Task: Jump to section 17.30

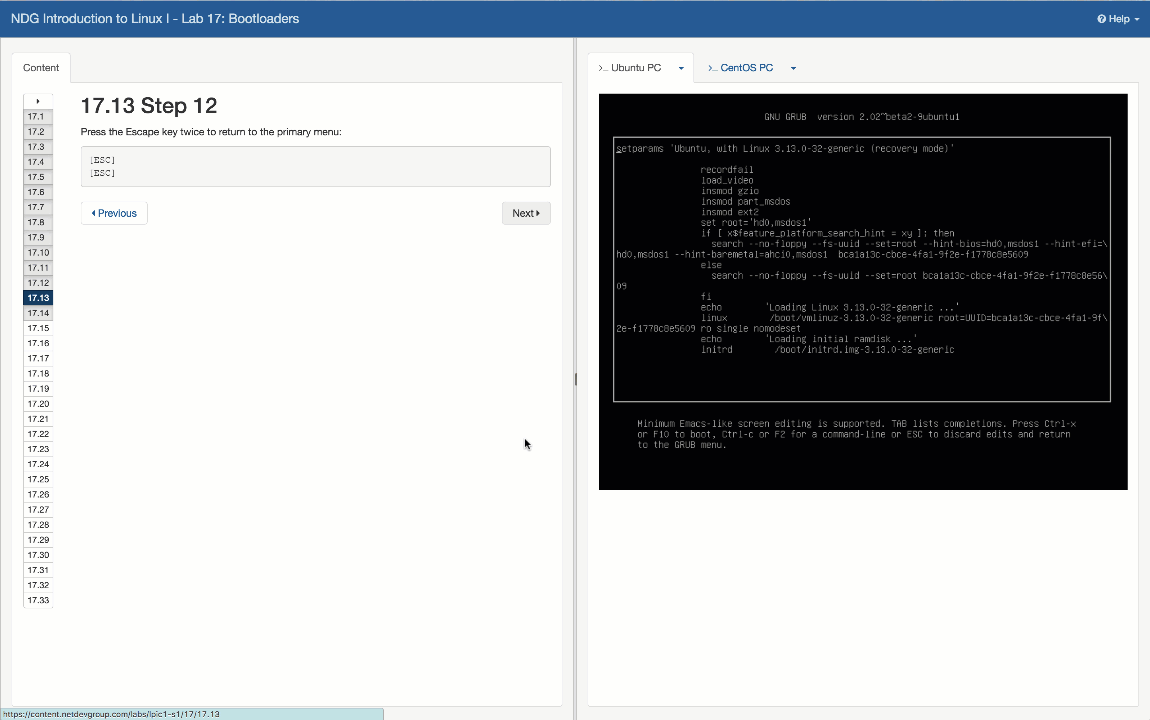Action: point(38,555)
